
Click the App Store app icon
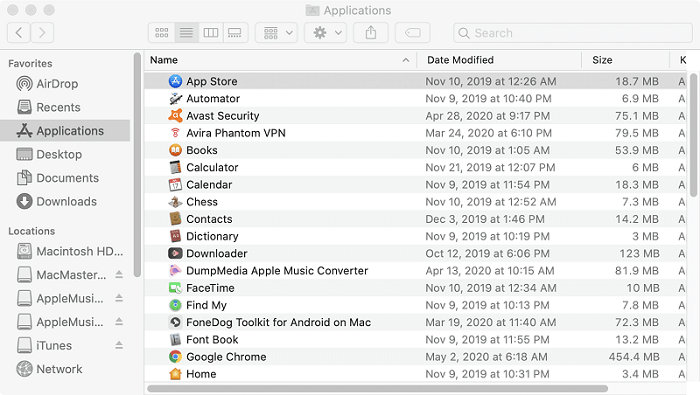(x=175, y=81)
